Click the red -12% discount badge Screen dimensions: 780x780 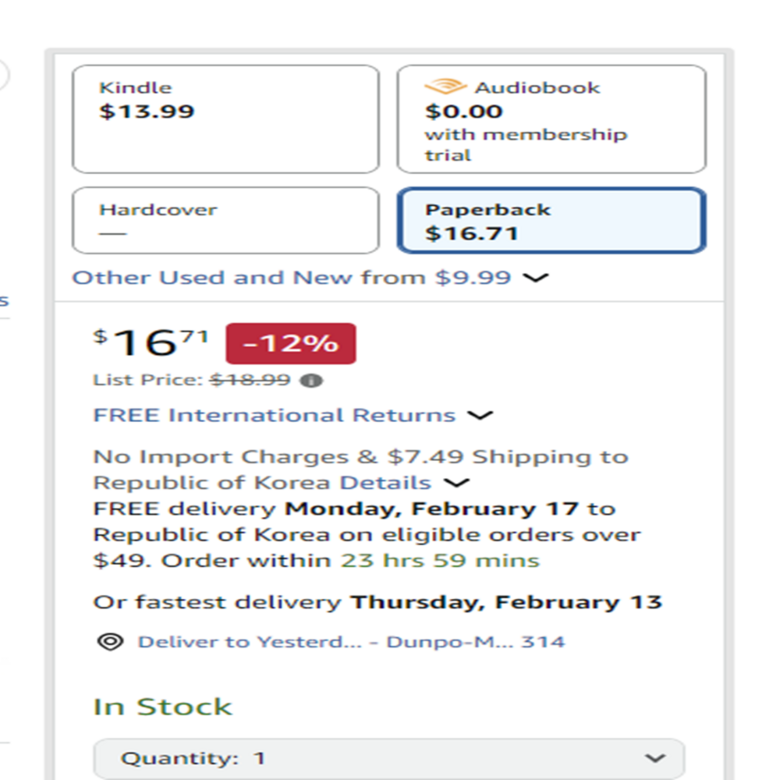[x=290, y=343]
